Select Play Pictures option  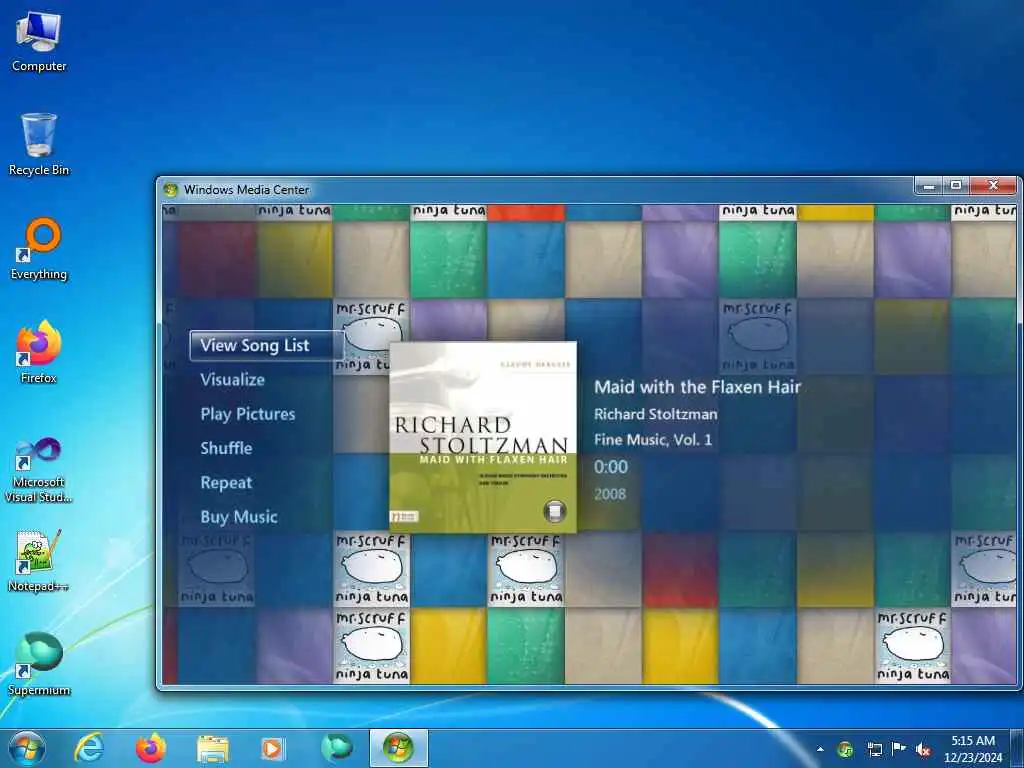[248, 414]
